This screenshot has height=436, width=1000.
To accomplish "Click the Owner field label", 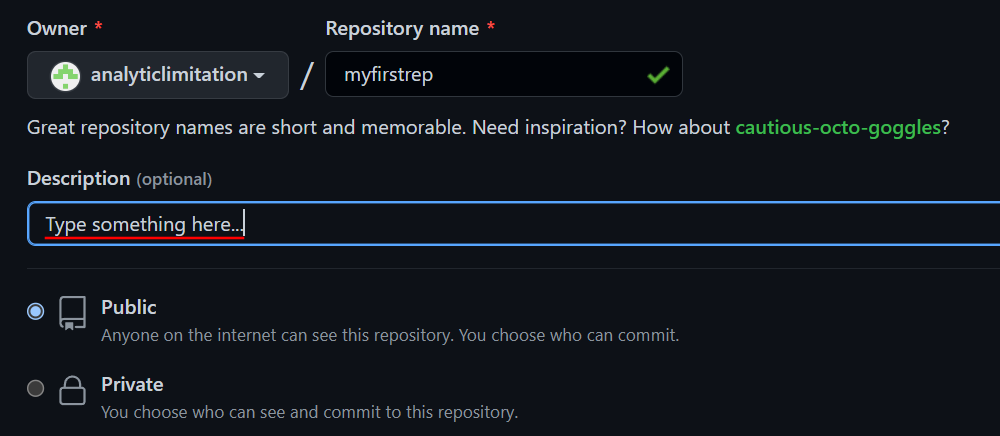I will click(x=57, y=29).
